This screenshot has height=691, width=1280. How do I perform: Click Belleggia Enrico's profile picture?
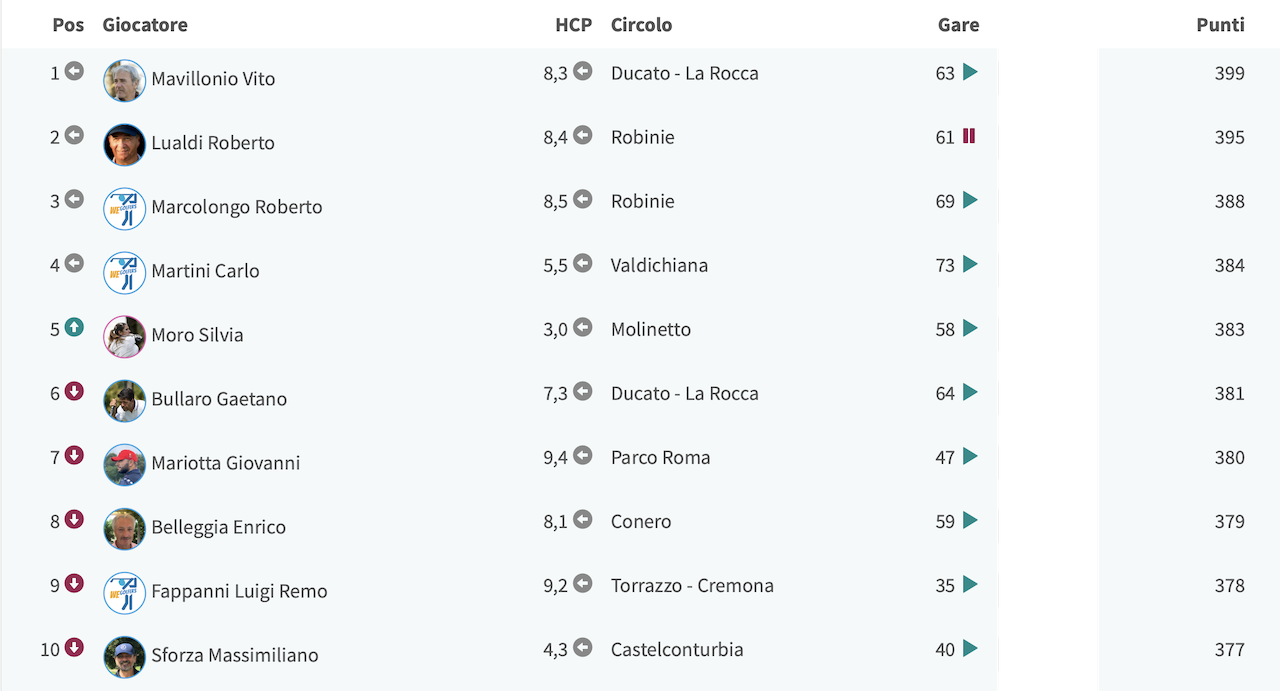pyautogui.click(x=125, y=529)
